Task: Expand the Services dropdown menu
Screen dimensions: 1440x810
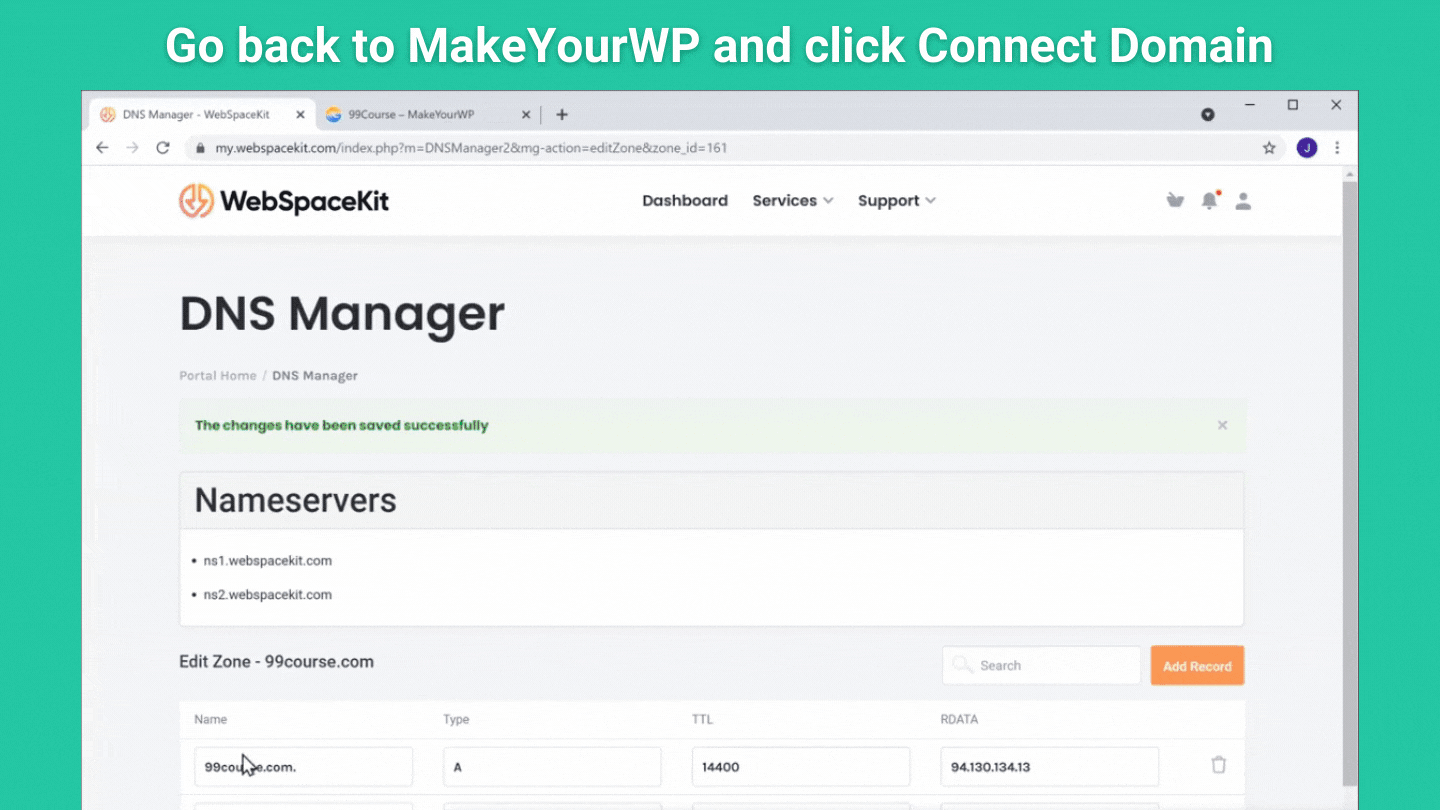Action: coord(792,201)
